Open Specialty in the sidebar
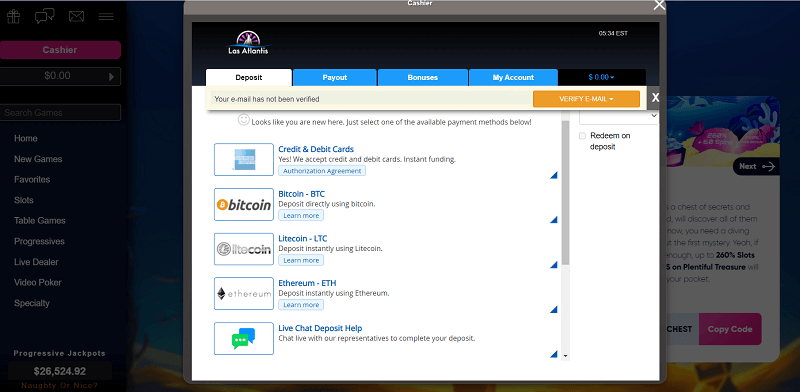 pos(32,303)
